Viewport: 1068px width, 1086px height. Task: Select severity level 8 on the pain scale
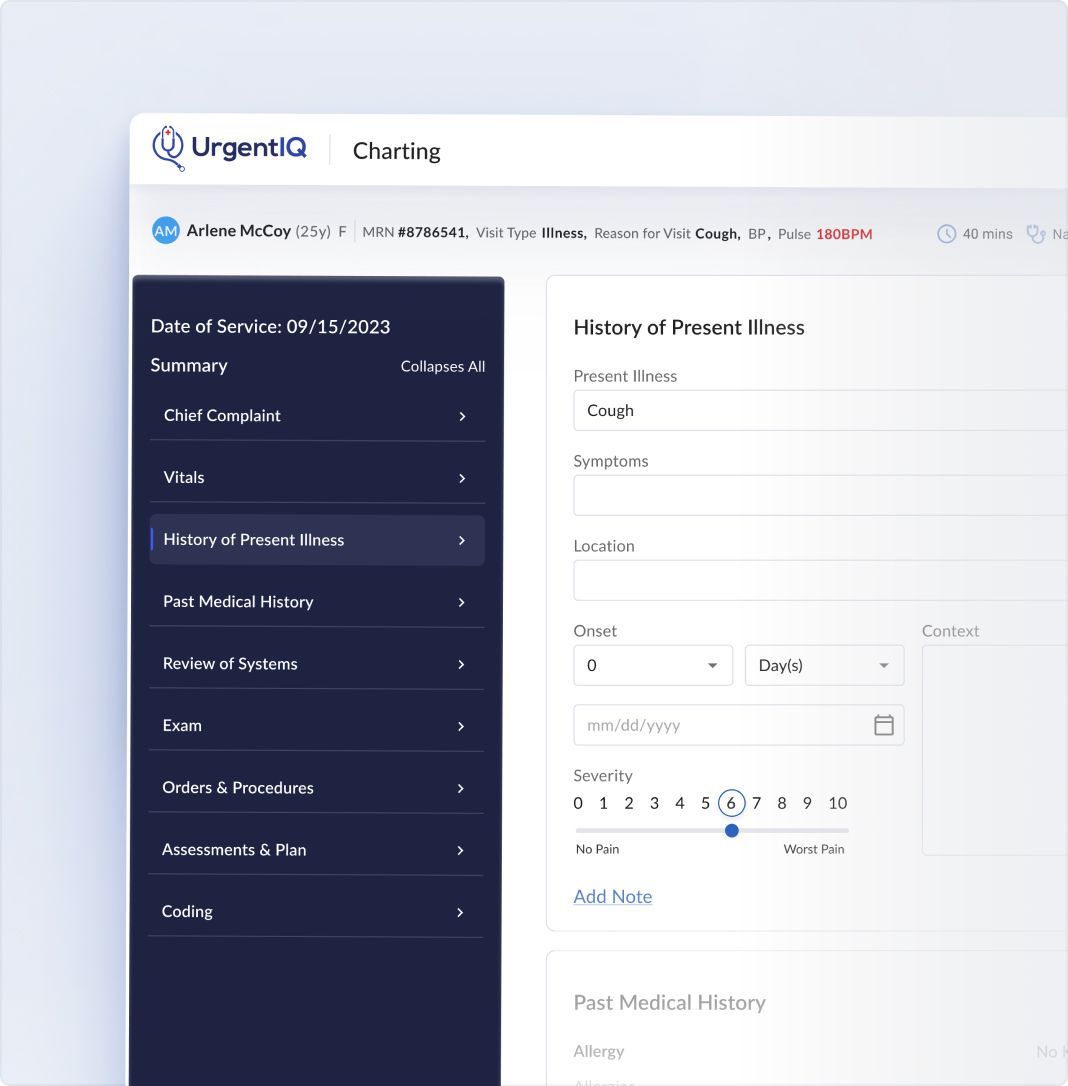point(782,803)
